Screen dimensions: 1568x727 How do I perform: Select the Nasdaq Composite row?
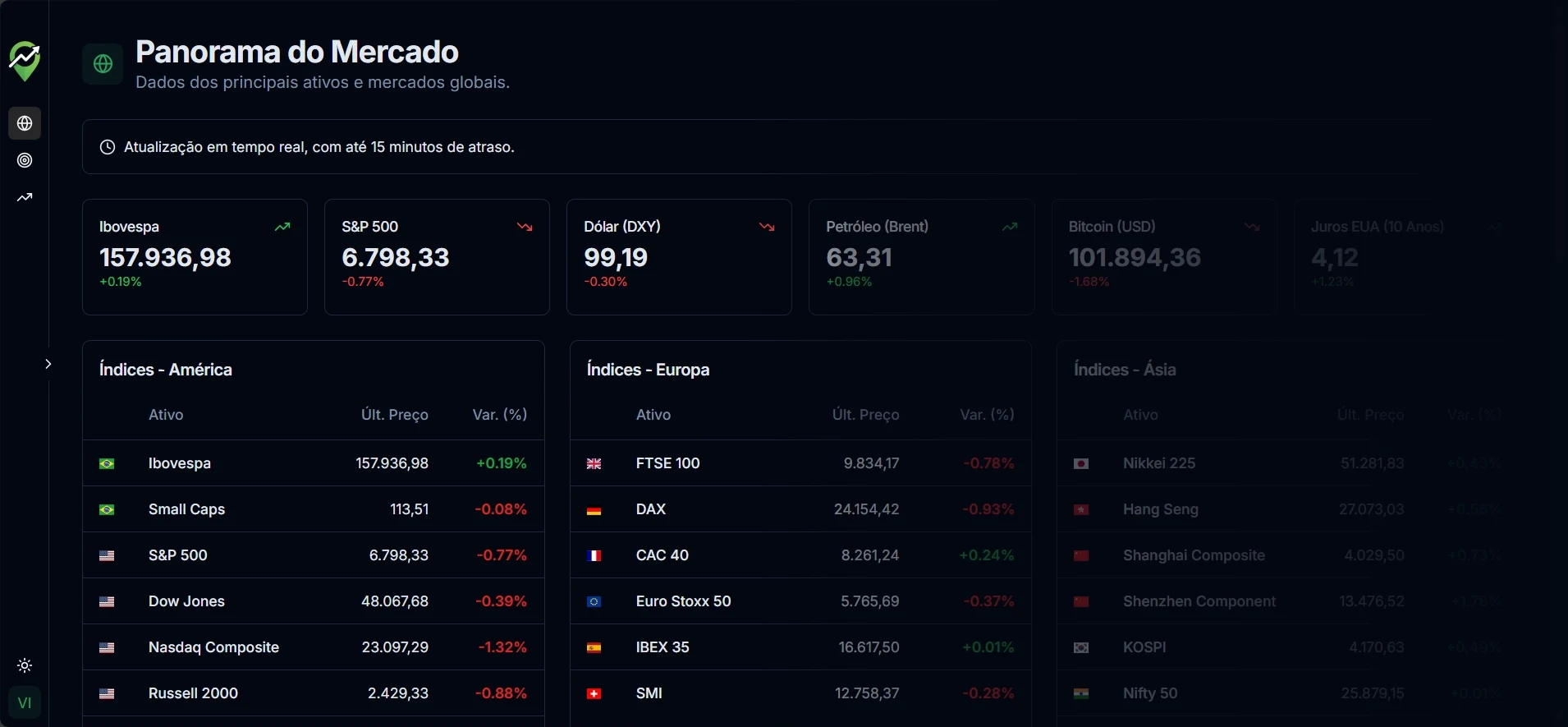[313, 647]
